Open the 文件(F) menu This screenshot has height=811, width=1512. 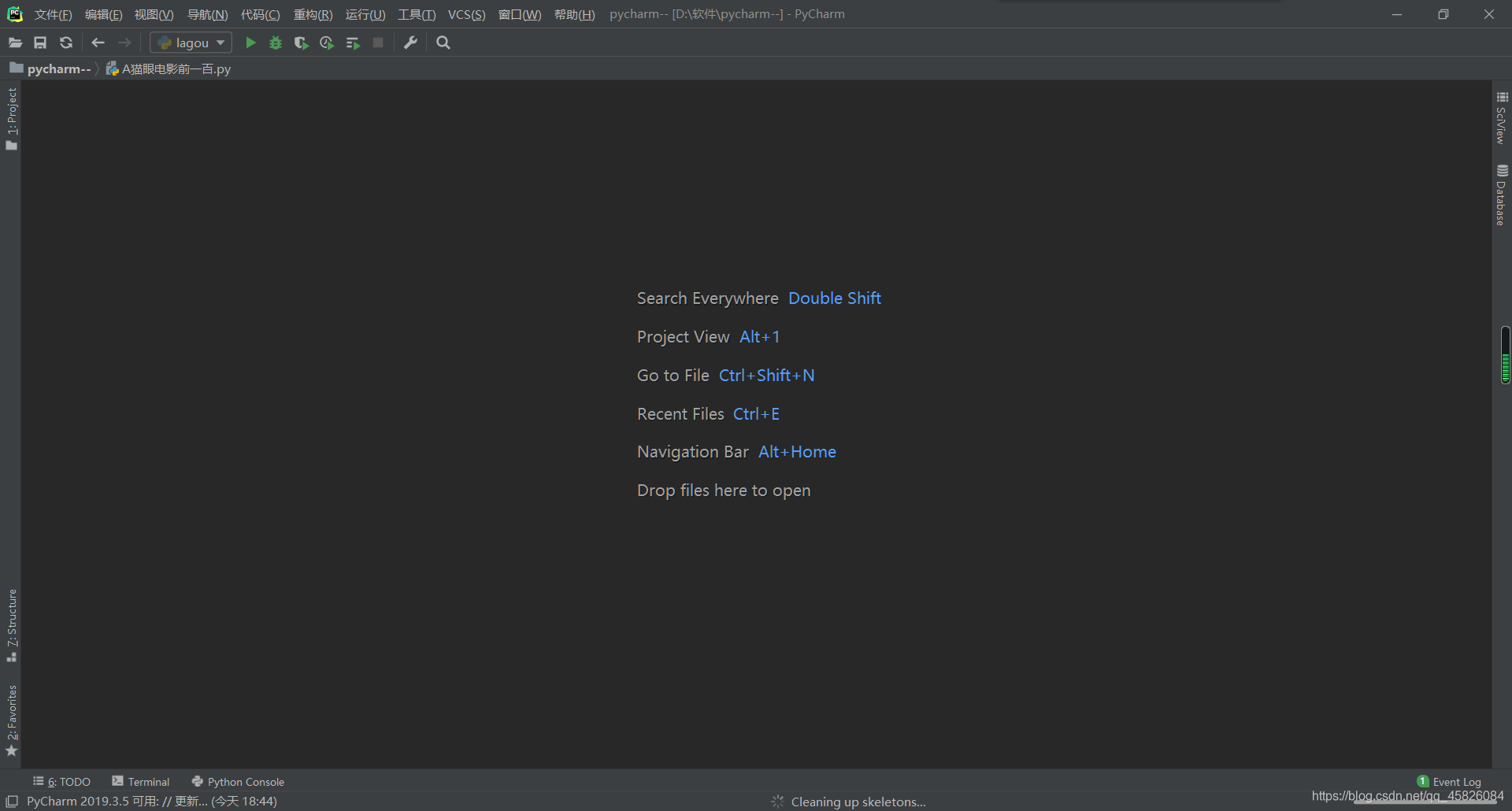point(54,14)
